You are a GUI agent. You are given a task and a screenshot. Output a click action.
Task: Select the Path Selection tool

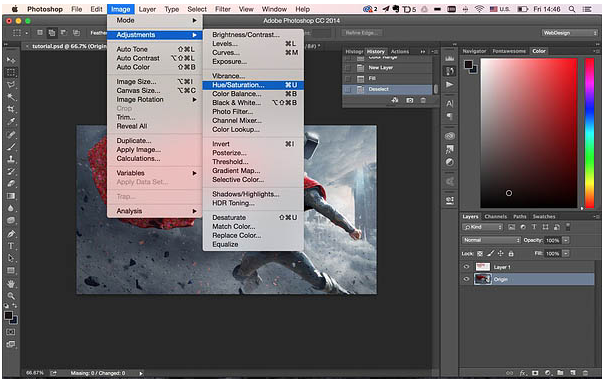(x=11, y=258)
